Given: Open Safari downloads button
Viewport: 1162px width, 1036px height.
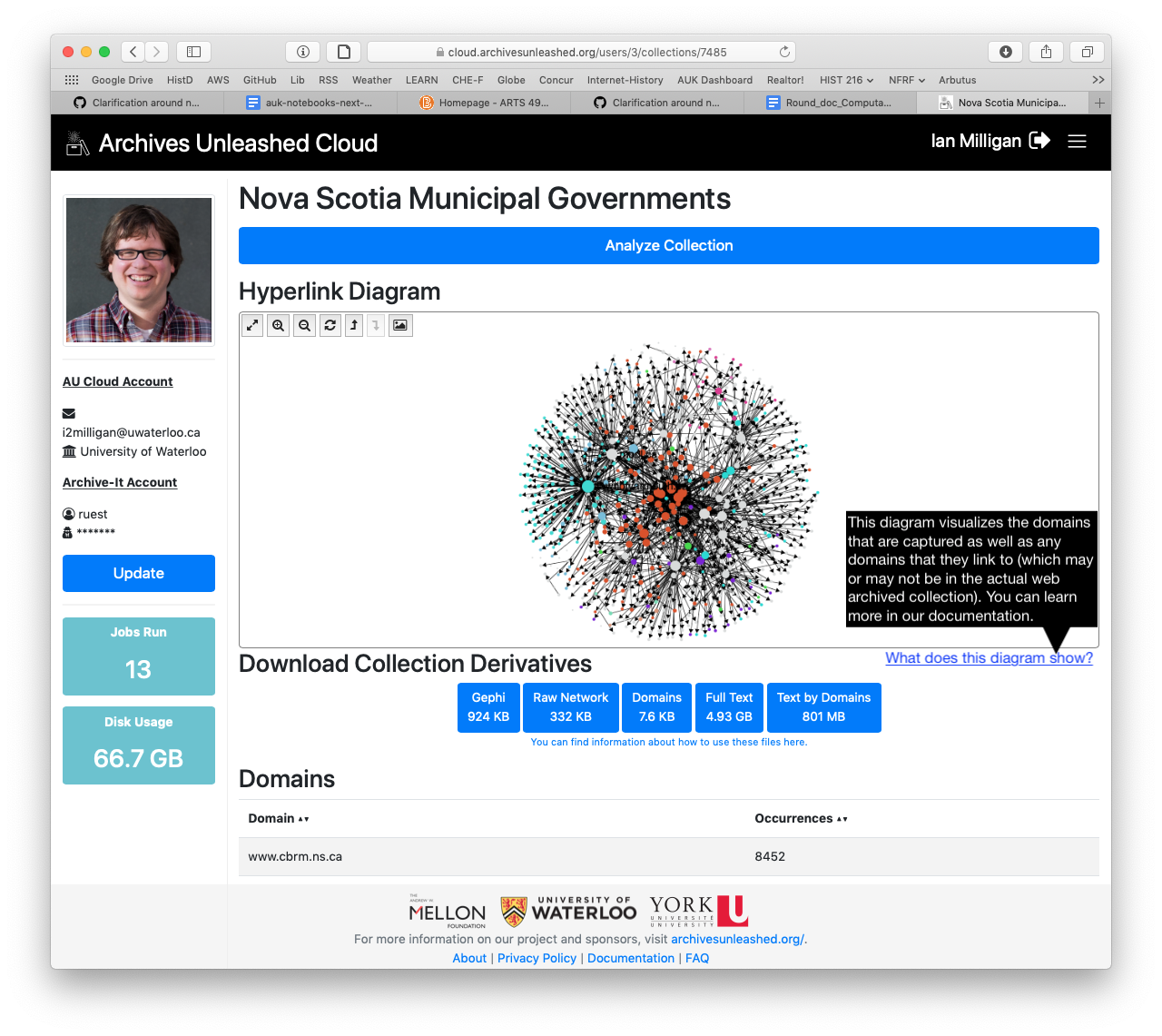Looking at the screenshot, I should pyautogui.click(x=1006, y=52).
